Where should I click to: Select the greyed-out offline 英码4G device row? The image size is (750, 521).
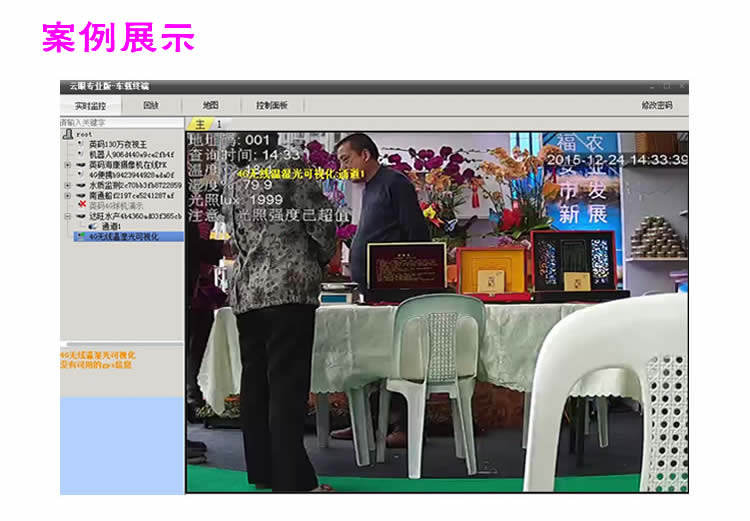coord(116,206)
